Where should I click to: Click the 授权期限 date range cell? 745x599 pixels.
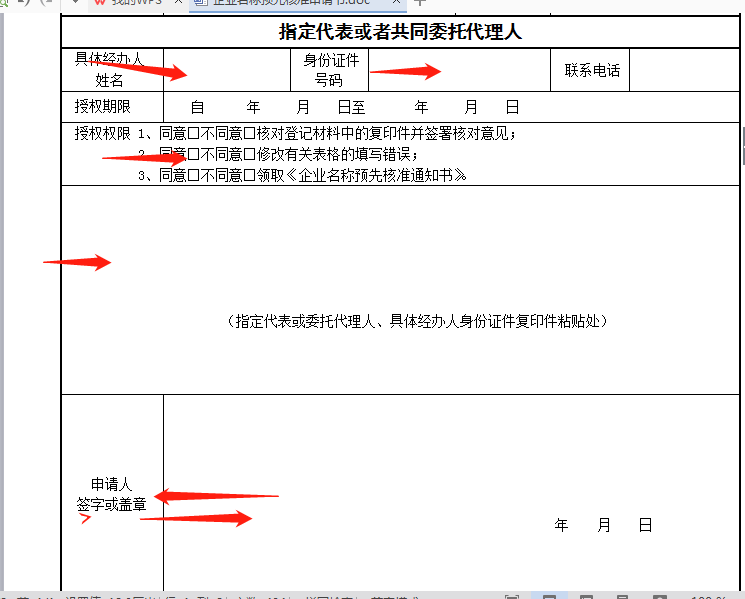(354, 107)
